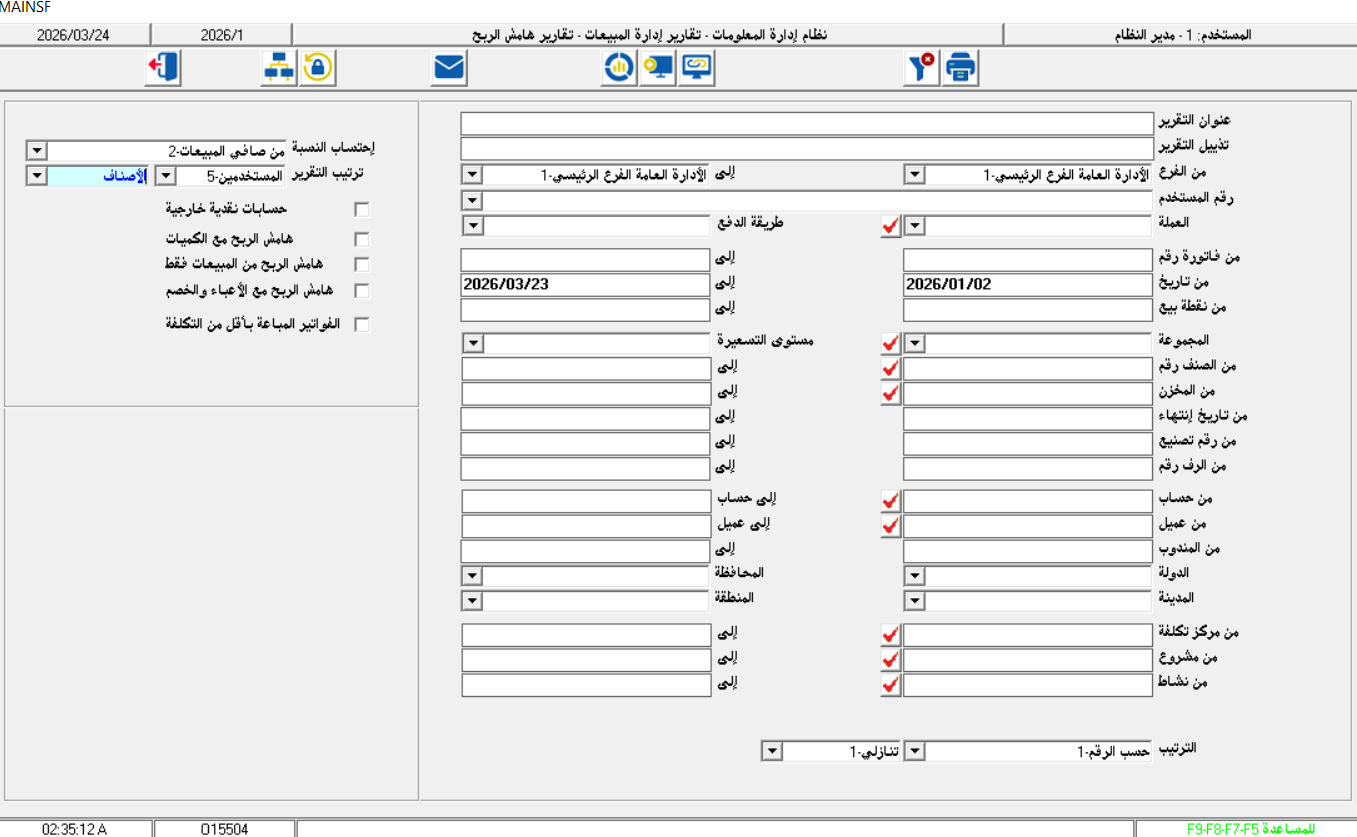Open the من الفرع branch dropdown

tap(913, 174)
